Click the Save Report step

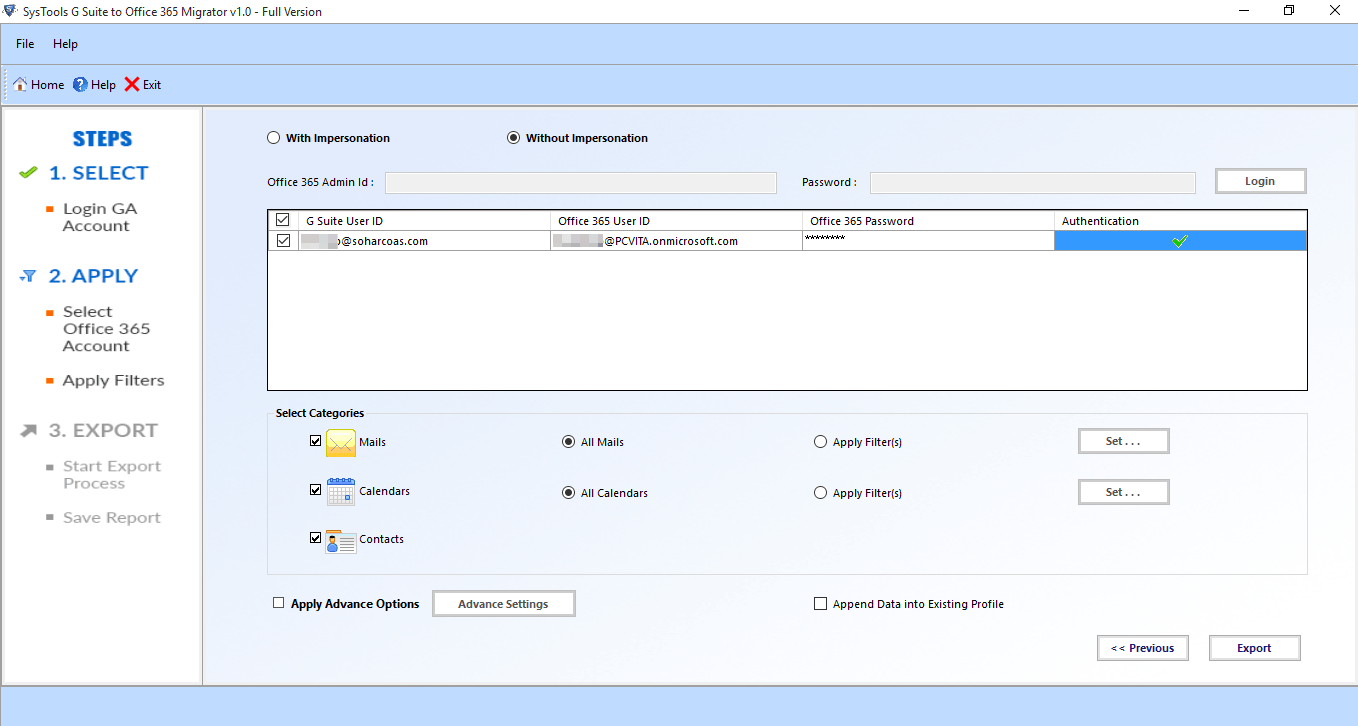(x=111, y=518)
